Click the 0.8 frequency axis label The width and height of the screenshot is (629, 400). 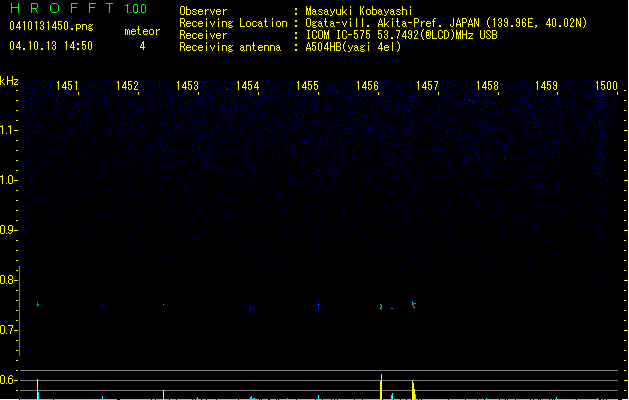coord(8,280)
